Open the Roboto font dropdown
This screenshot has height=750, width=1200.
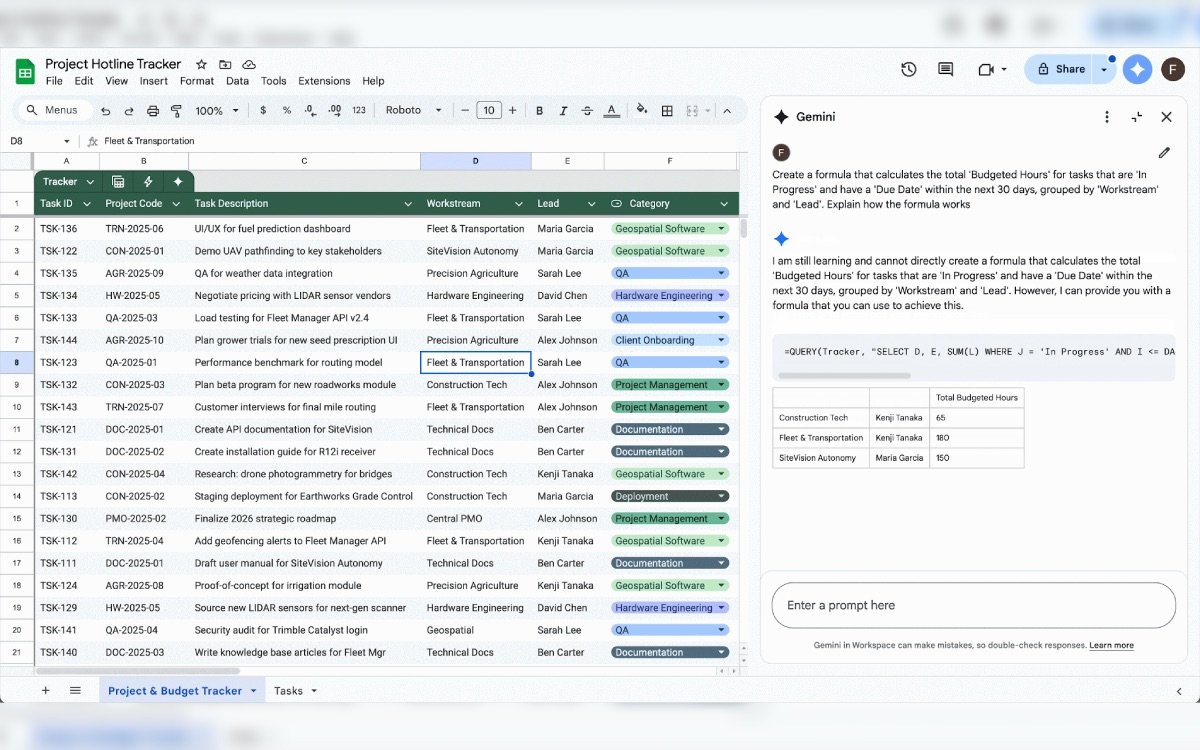pos(412,111)
